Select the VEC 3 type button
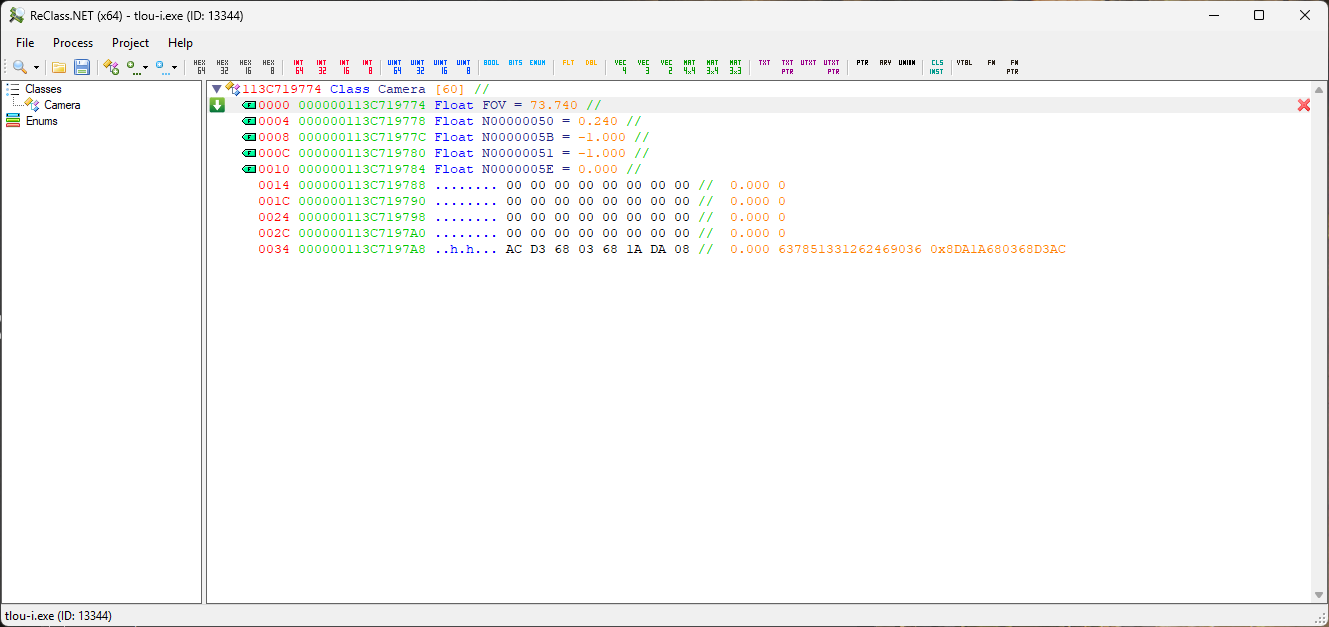 (x=644, y=67)
